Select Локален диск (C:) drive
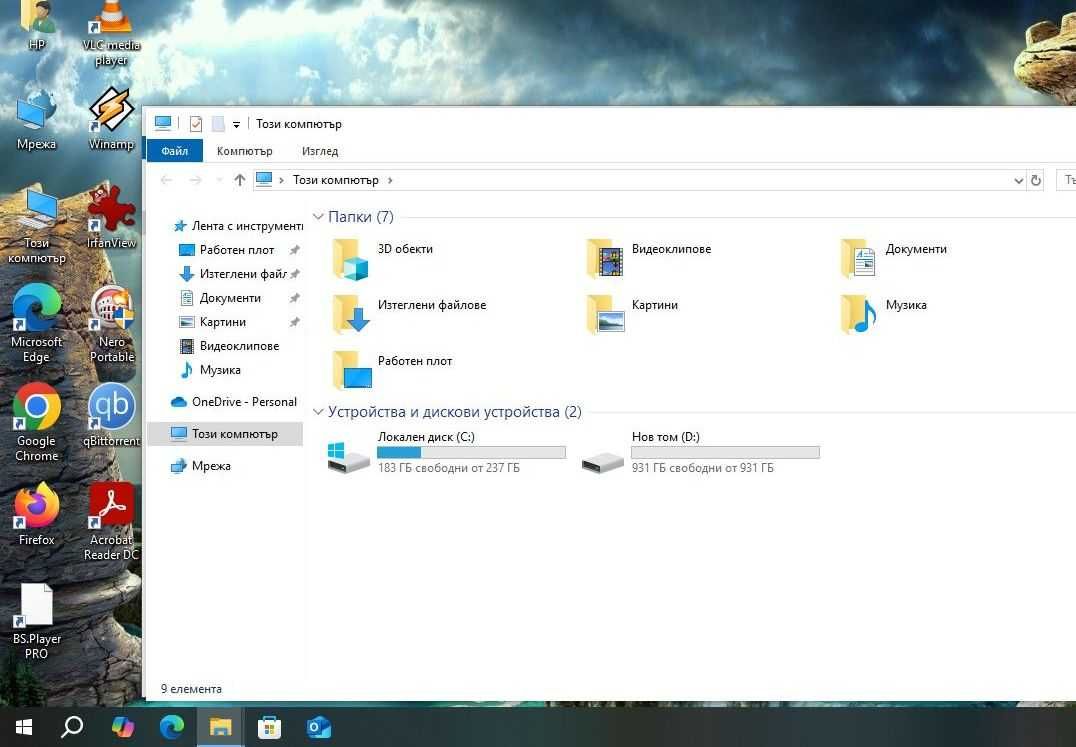This screenshot has height=747, width=1076. click(x=446, y=452)
